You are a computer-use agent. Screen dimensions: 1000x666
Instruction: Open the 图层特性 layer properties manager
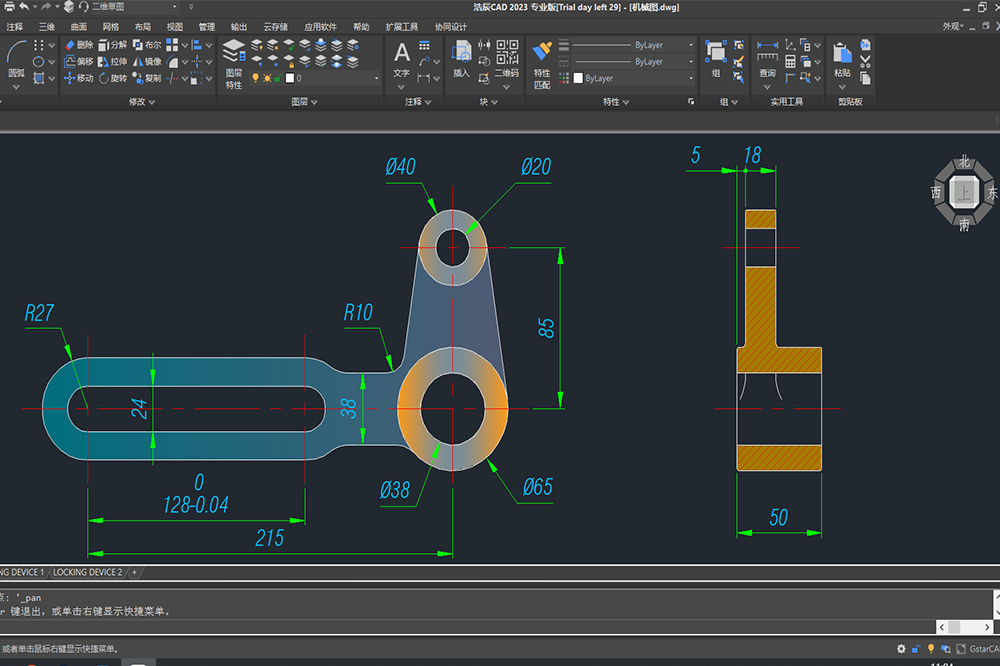click(233, 62)
